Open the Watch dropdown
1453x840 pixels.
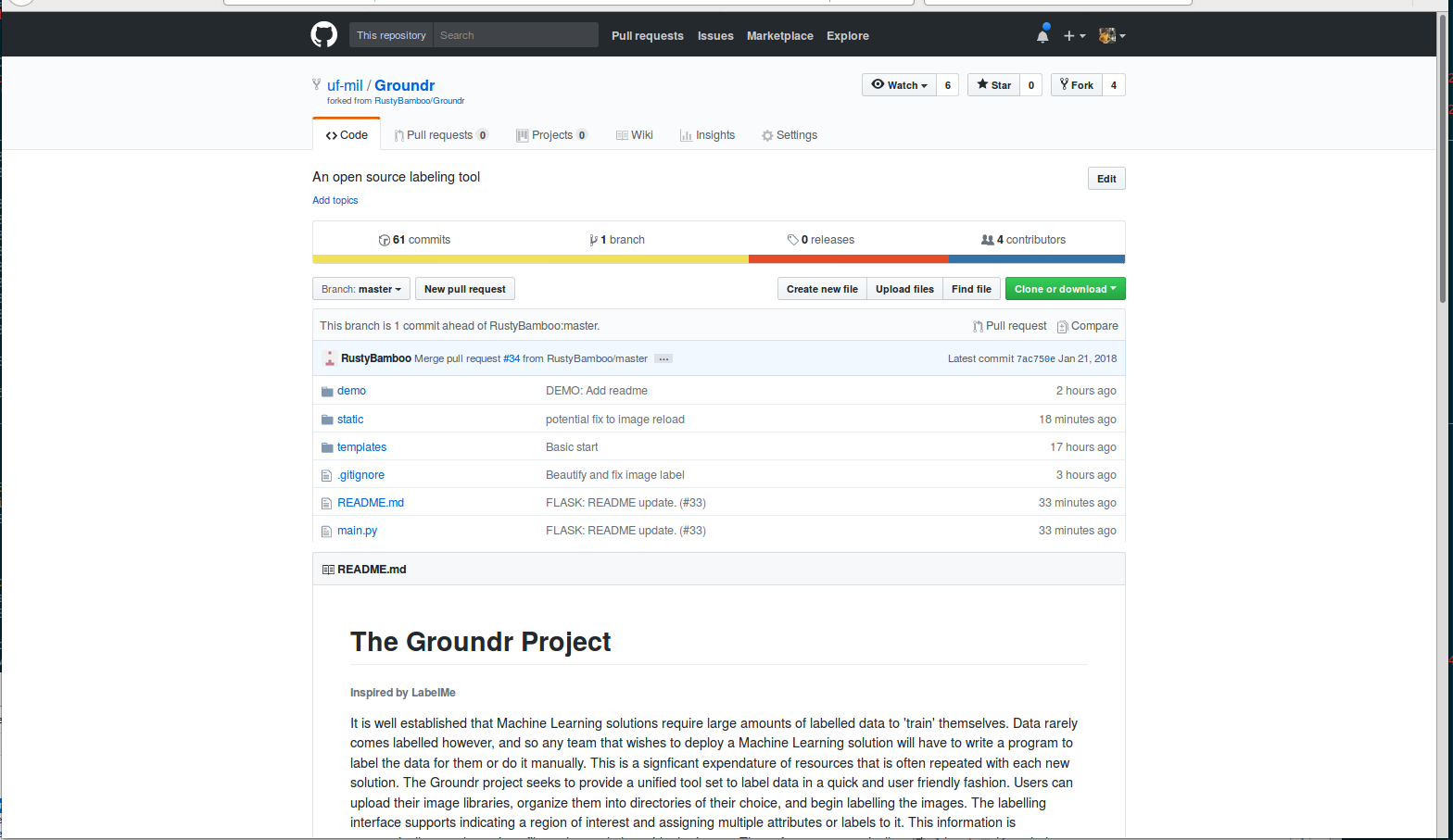[x=899, y=85]
